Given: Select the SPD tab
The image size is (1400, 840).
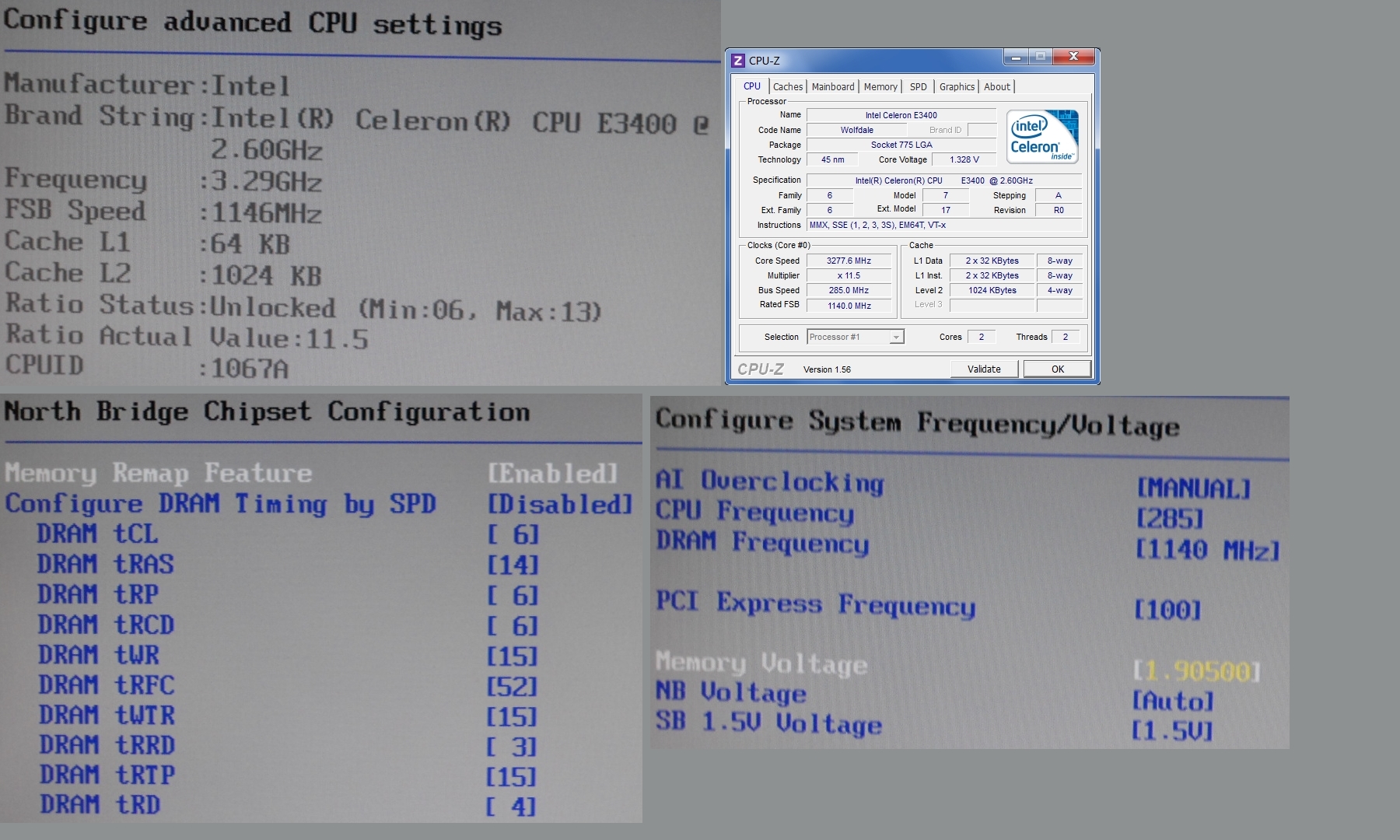Looking at the screenshot, I should [919, 86].
